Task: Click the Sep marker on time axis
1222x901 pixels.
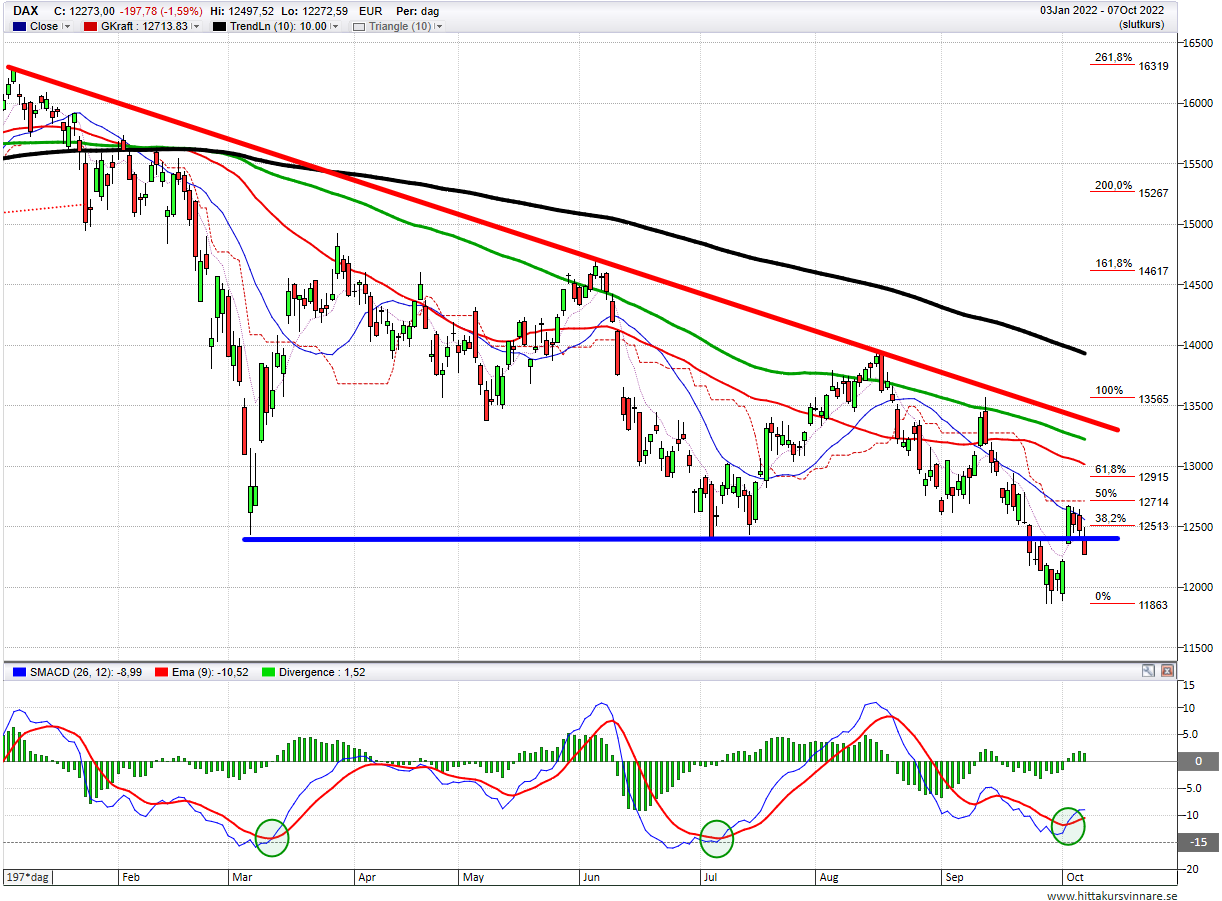Action: pyautogui.click(x=954, y=877)
